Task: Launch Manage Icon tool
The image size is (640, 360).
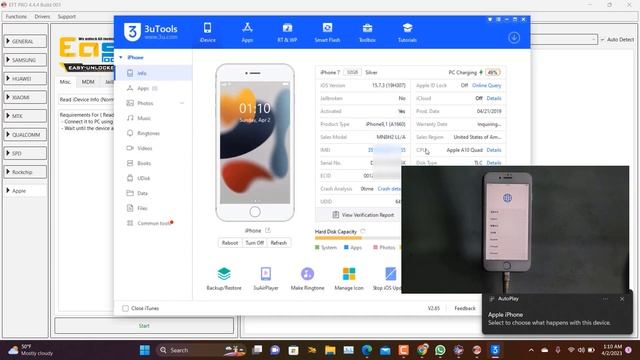Action: click(349, 279)
